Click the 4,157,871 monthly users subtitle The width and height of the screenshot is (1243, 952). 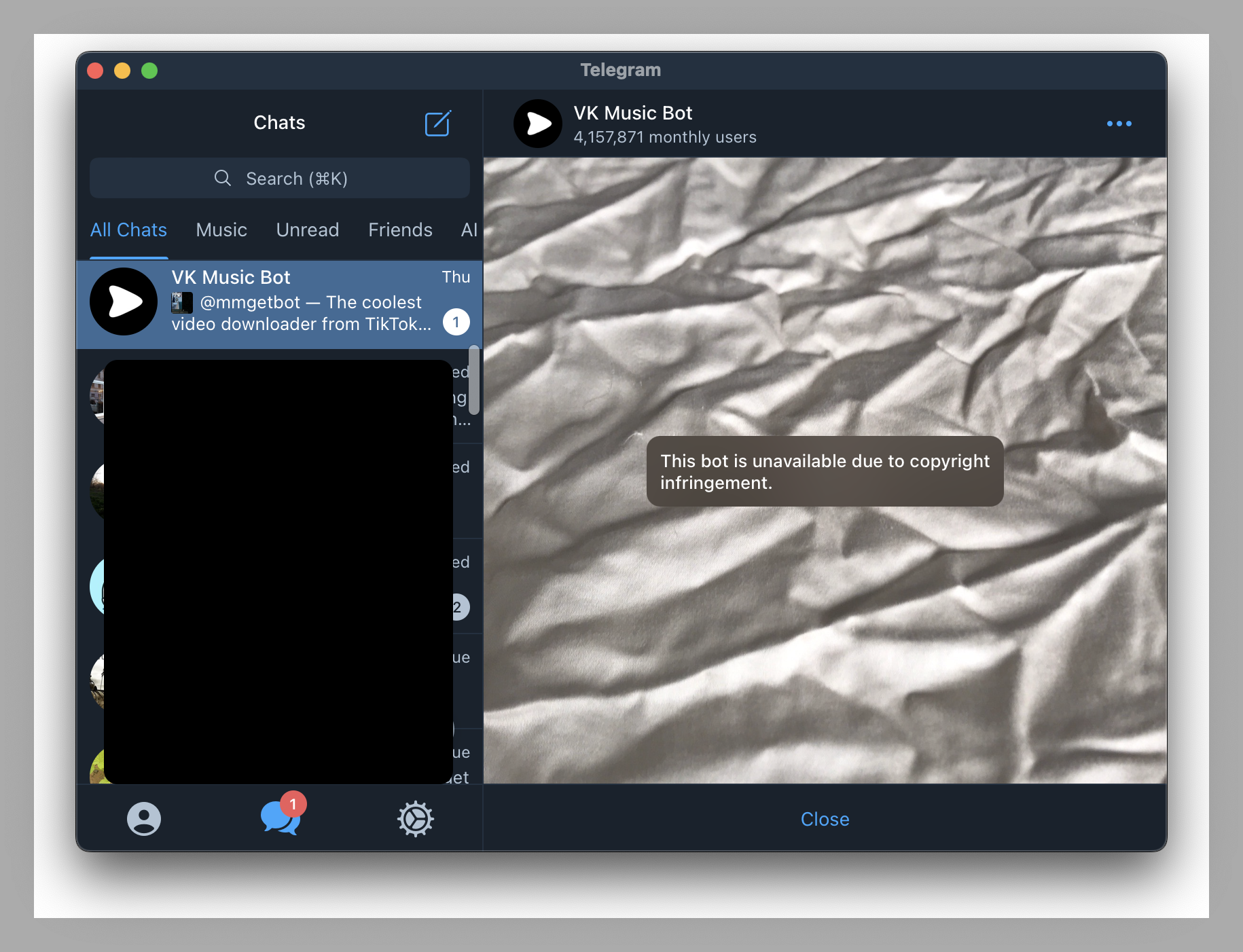pos(665,137)
